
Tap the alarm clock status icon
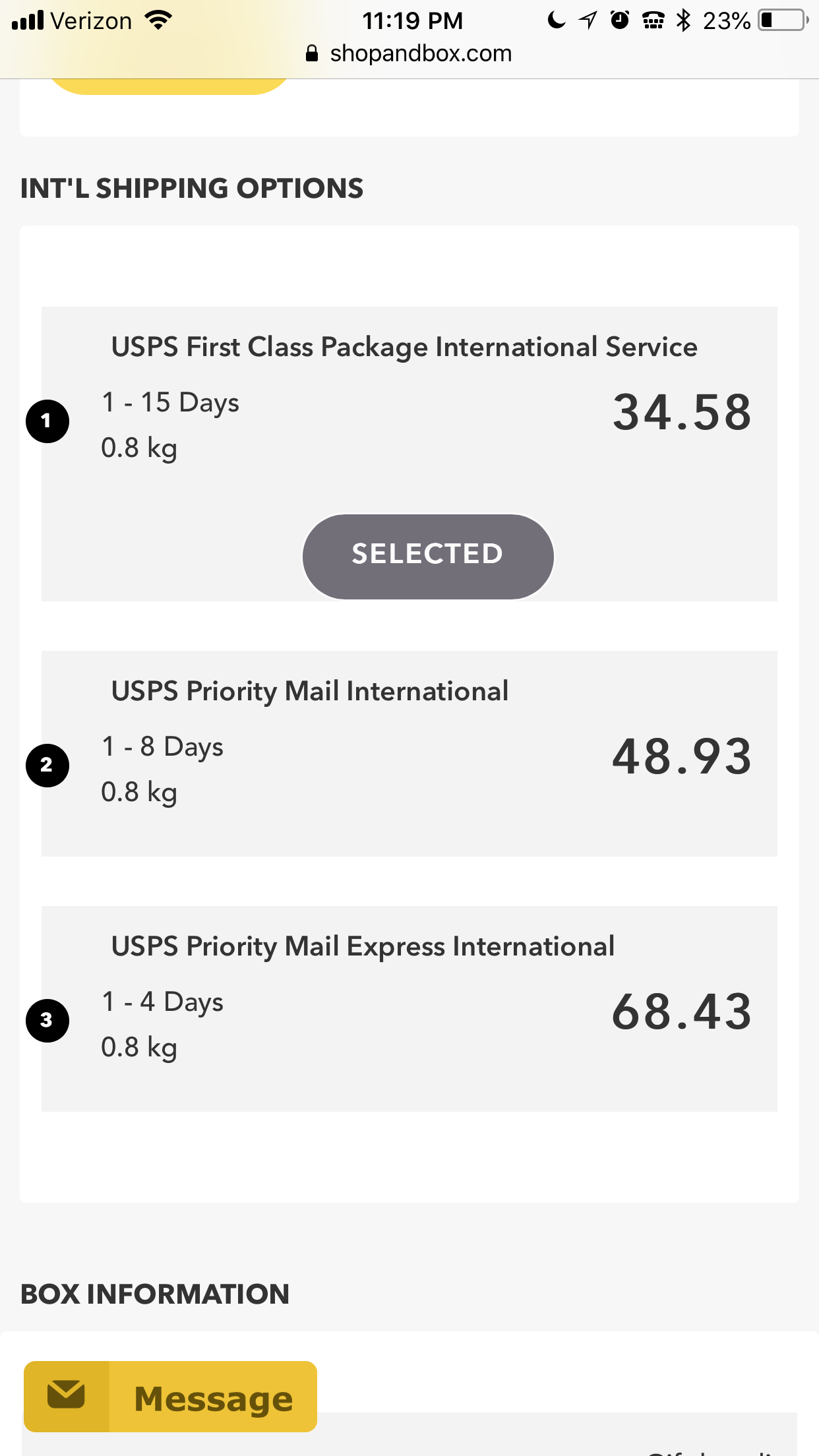620,20
